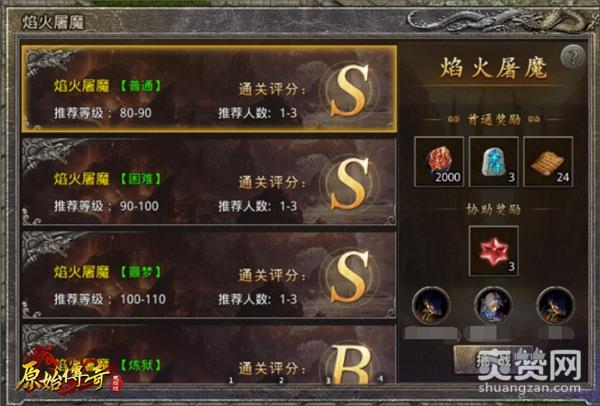Inspect the red star assist reward icon
The height and width of the screenshot is (406, 600).
click(494, 251)
